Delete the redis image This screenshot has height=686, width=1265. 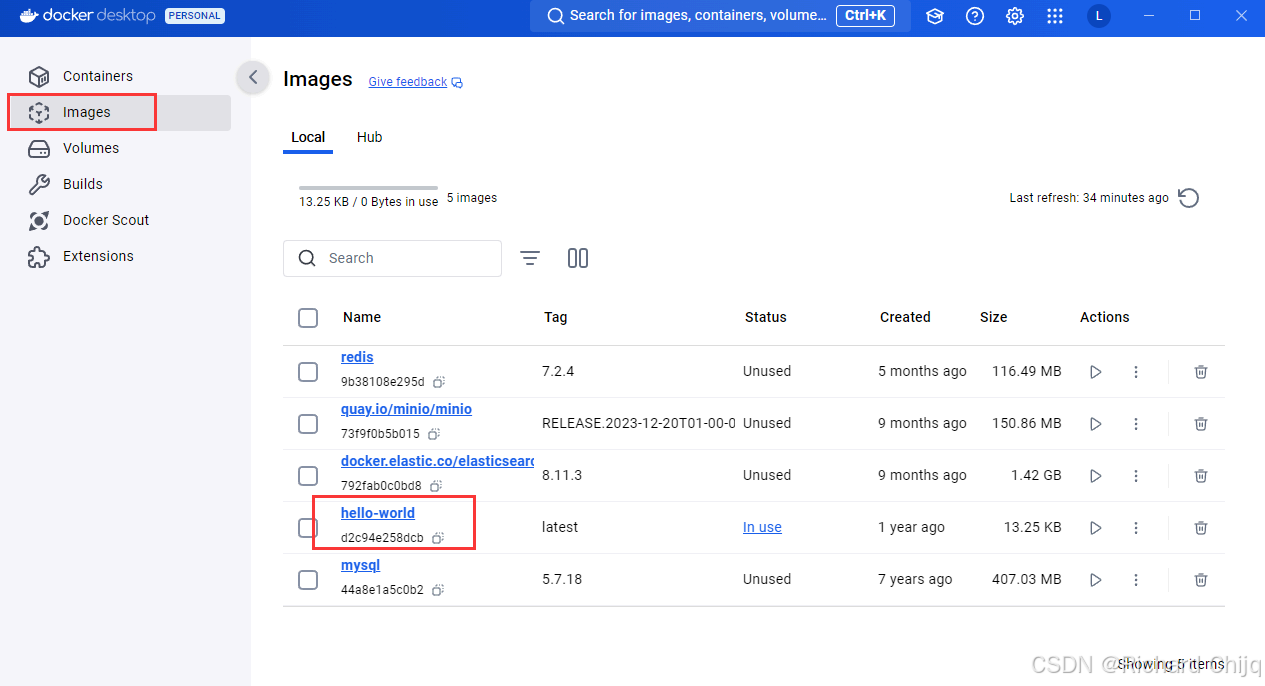pos(1201,372)
